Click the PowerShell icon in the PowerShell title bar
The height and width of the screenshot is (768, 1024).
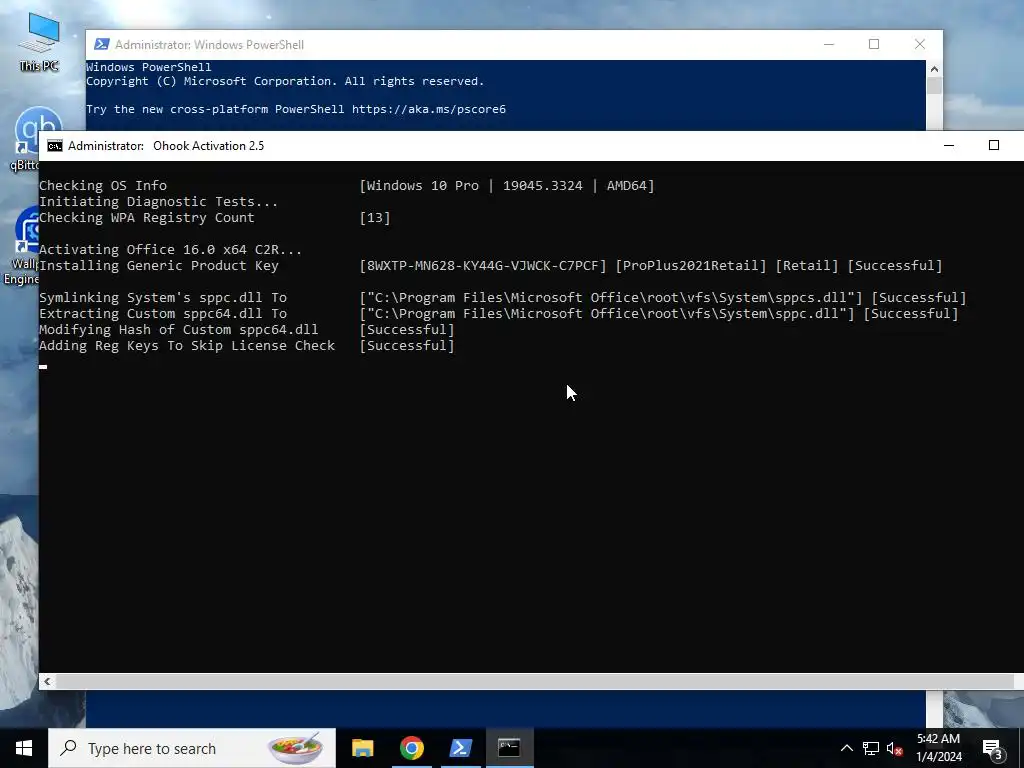[101, 44]
